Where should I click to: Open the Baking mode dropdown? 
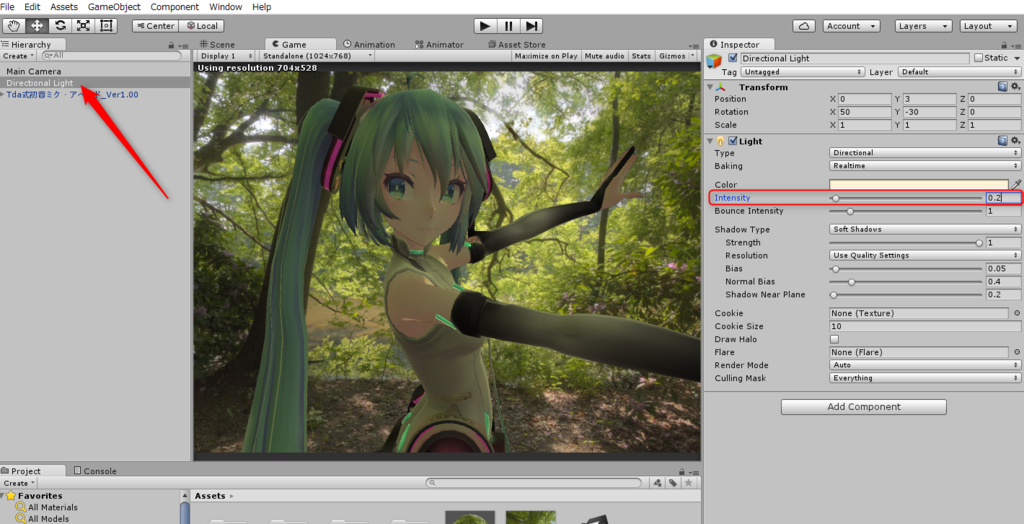[x=925, y=166]
